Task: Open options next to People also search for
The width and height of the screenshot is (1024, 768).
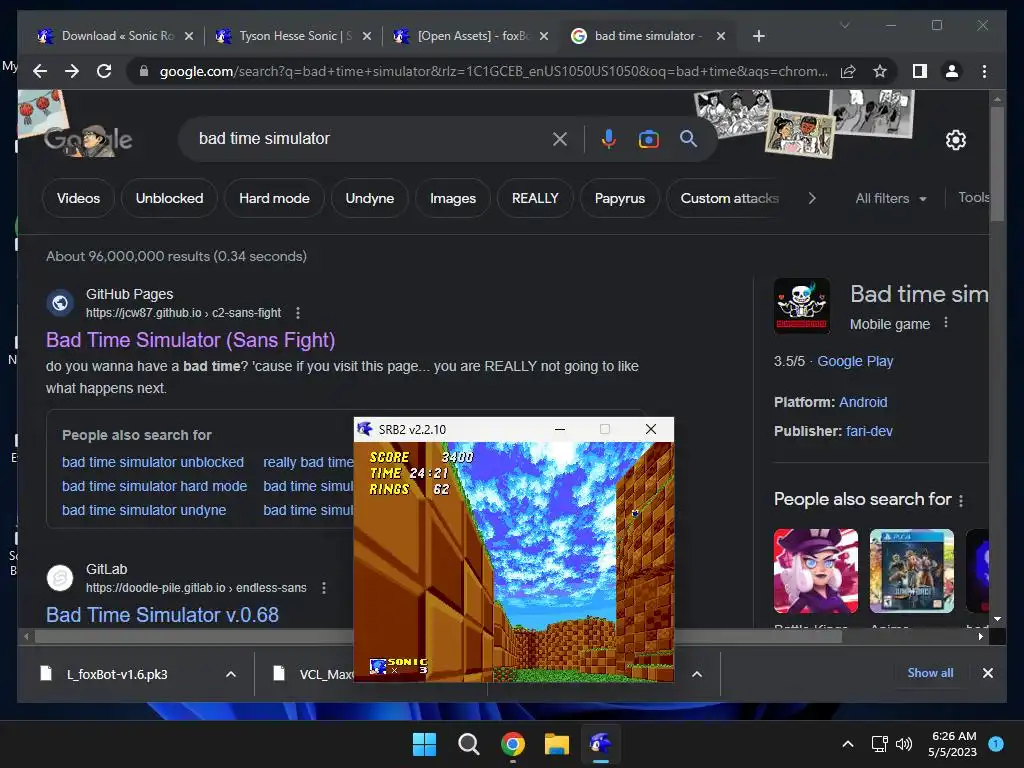Action: click(x=961, y=500)
